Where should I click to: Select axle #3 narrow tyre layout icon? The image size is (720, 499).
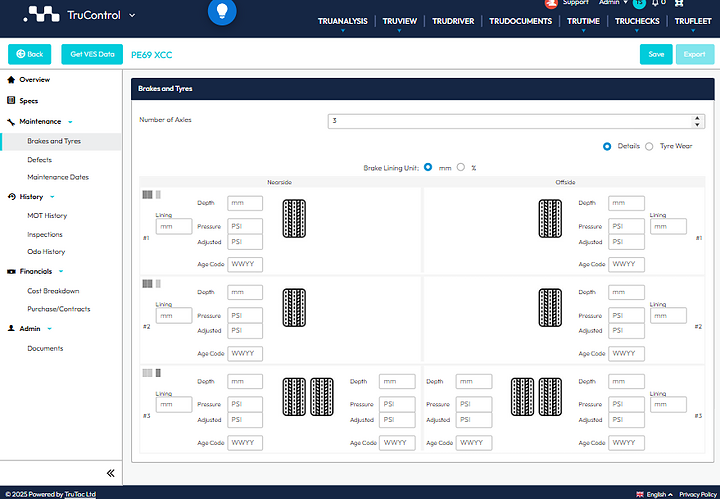[158, 373]
